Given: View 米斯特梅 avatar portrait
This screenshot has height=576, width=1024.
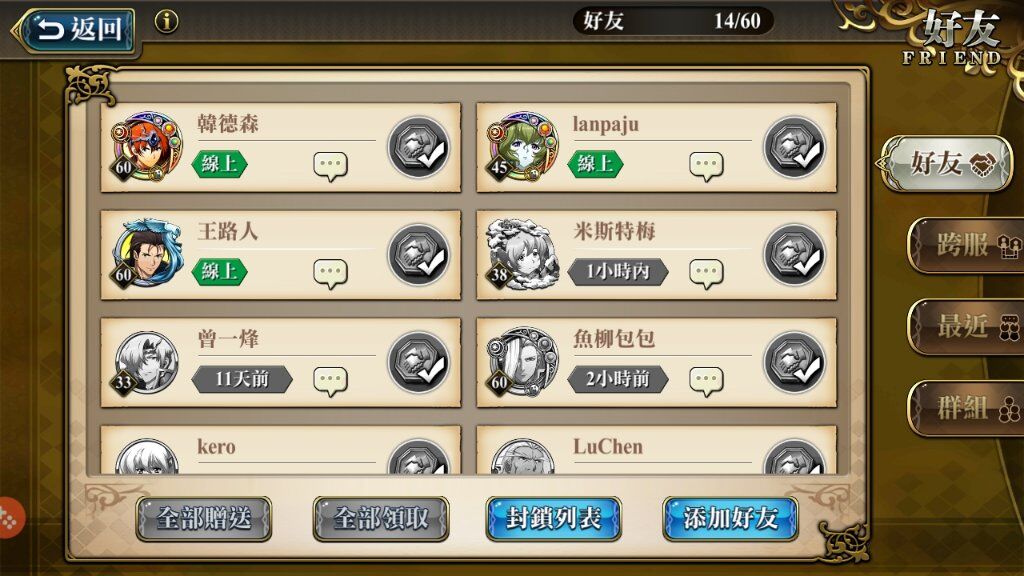Looking at the screenshot, I should pyautogui.click(x=522, y=255).
